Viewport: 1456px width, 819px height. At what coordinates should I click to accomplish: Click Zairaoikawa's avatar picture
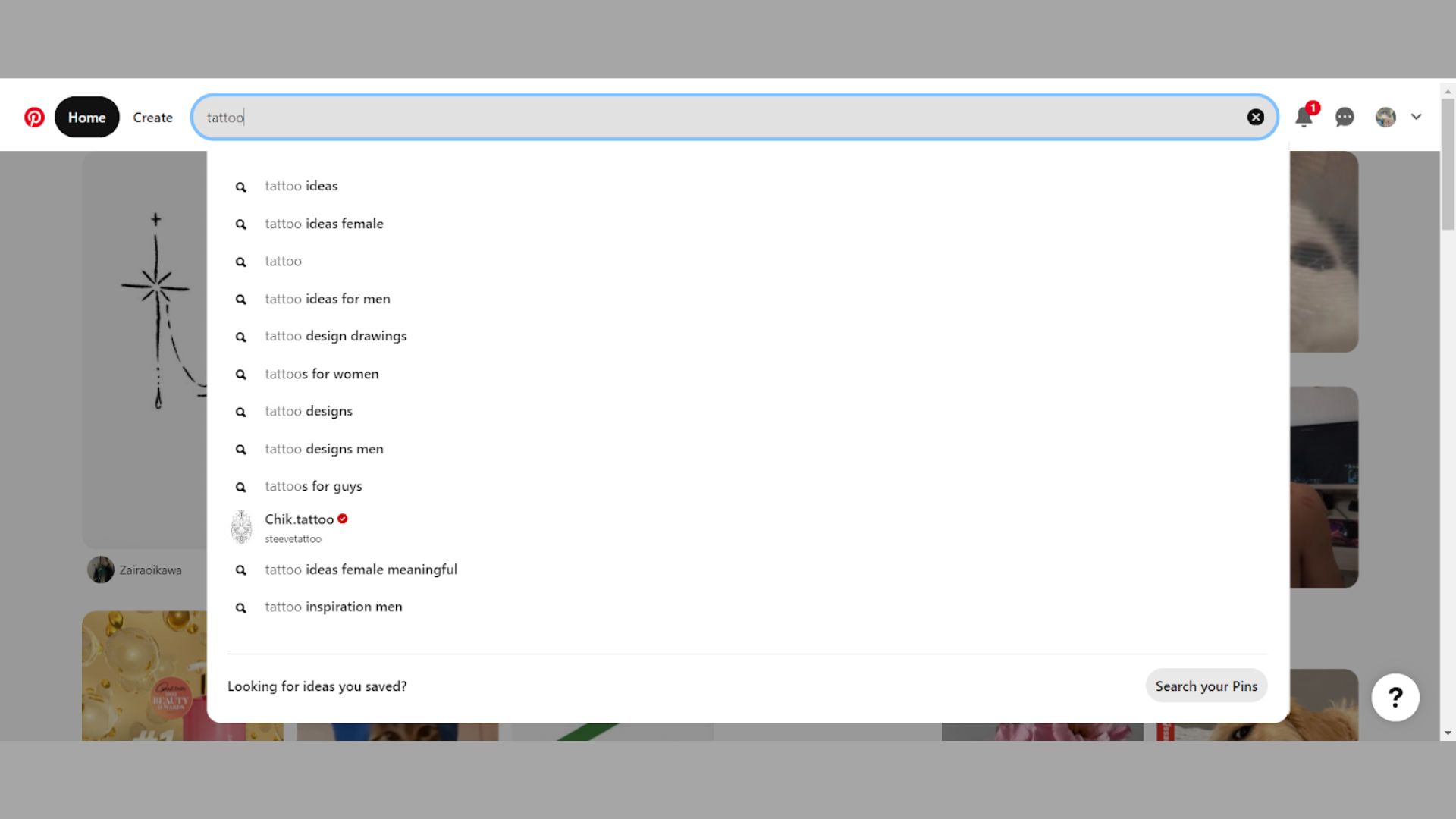100,570
